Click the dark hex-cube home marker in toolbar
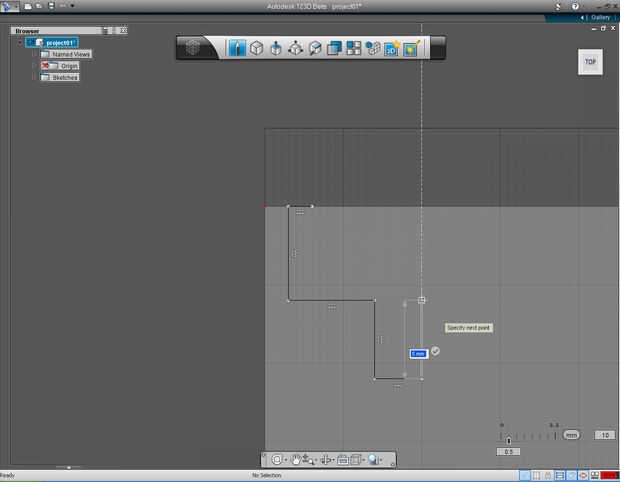620x482 pixels. click(193, 48)
